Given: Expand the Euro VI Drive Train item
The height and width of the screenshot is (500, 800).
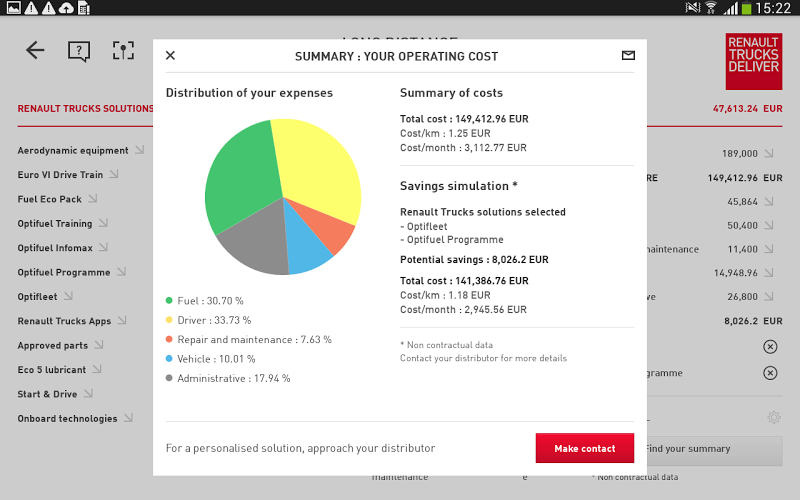Looking at the screenshot, I should (113, 174).
